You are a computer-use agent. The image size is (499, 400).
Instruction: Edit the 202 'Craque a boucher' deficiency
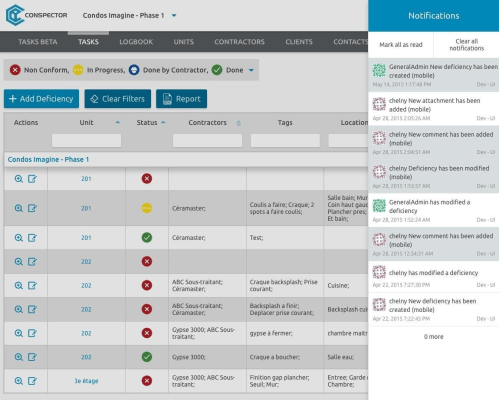click(x=32, y=357)
